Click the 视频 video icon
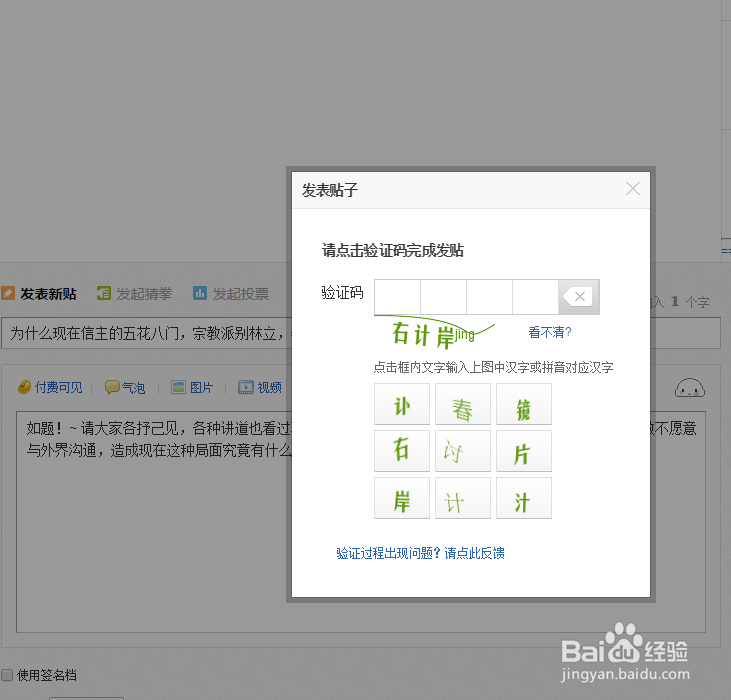This screenshot has width=731, height=700. 246,387
